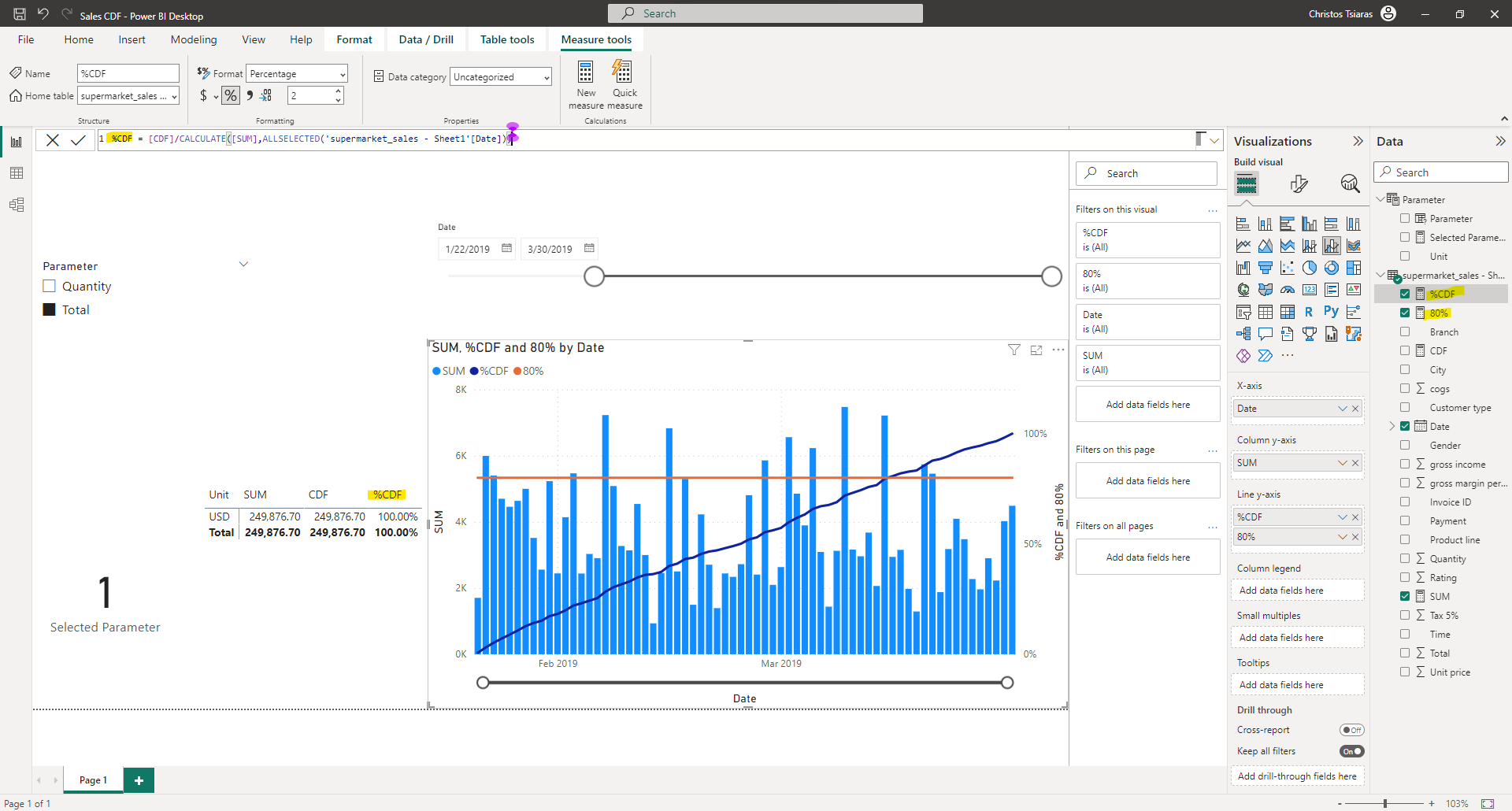The height and width of the screenshot is (811, 1512).
Task: Select the slicer visual
Action: tap(1243, 311)
